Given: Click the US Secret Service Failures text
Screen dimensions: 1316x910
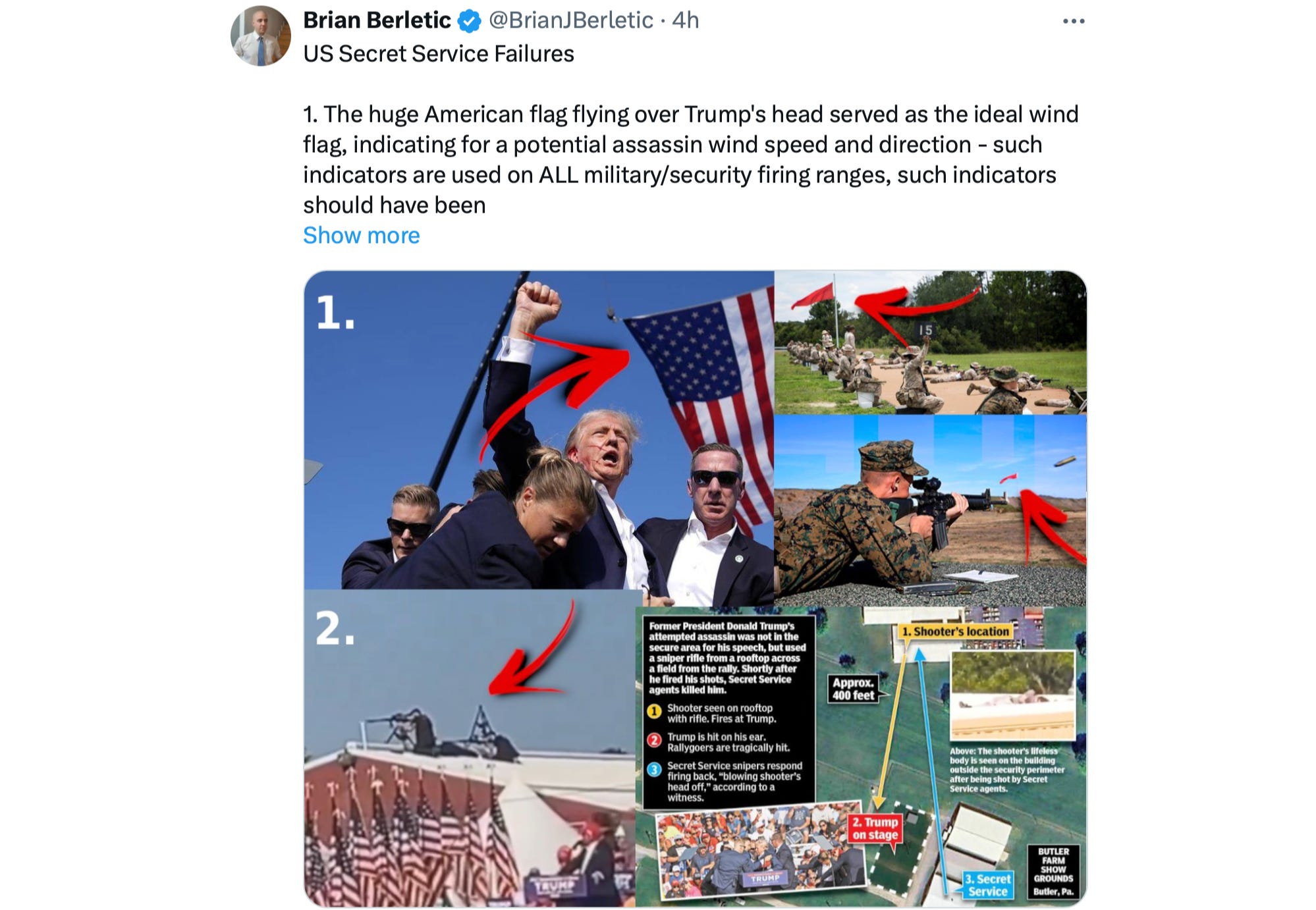Looking at the screenshot, I should [438, 53].
